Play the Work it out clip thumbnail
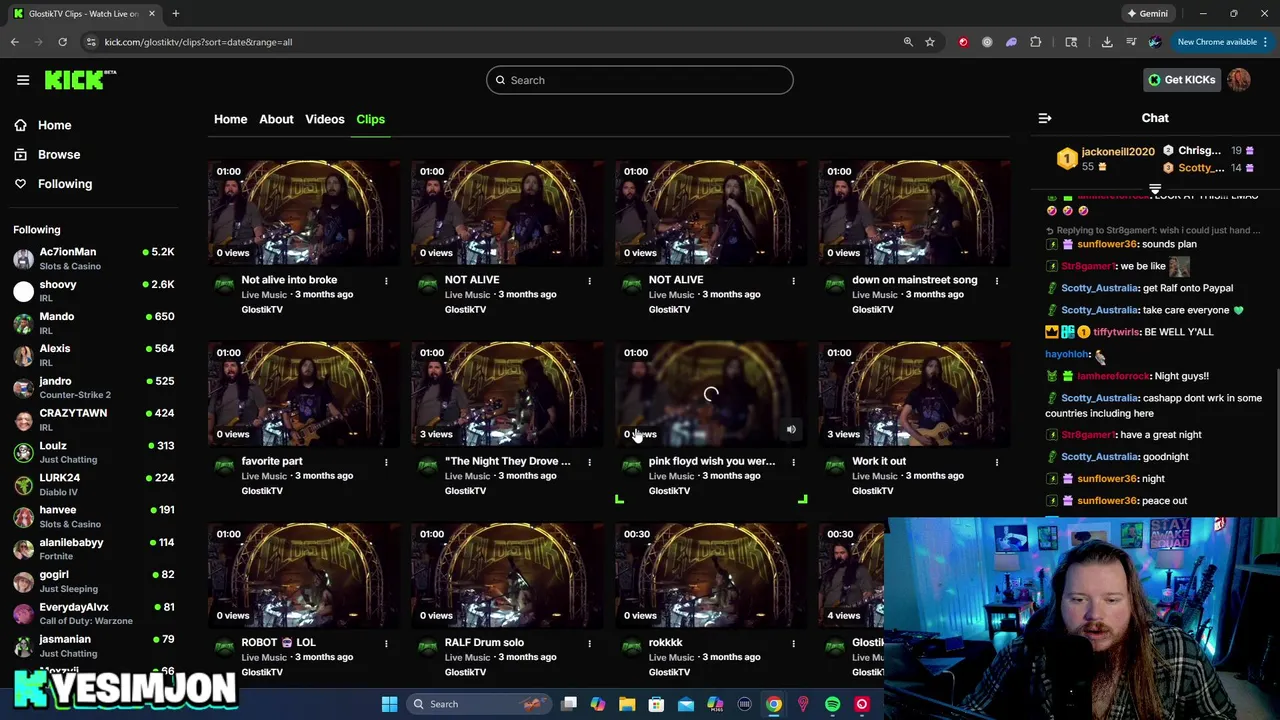The height and width of the screenshot is (720, 1280). (914, 393)
